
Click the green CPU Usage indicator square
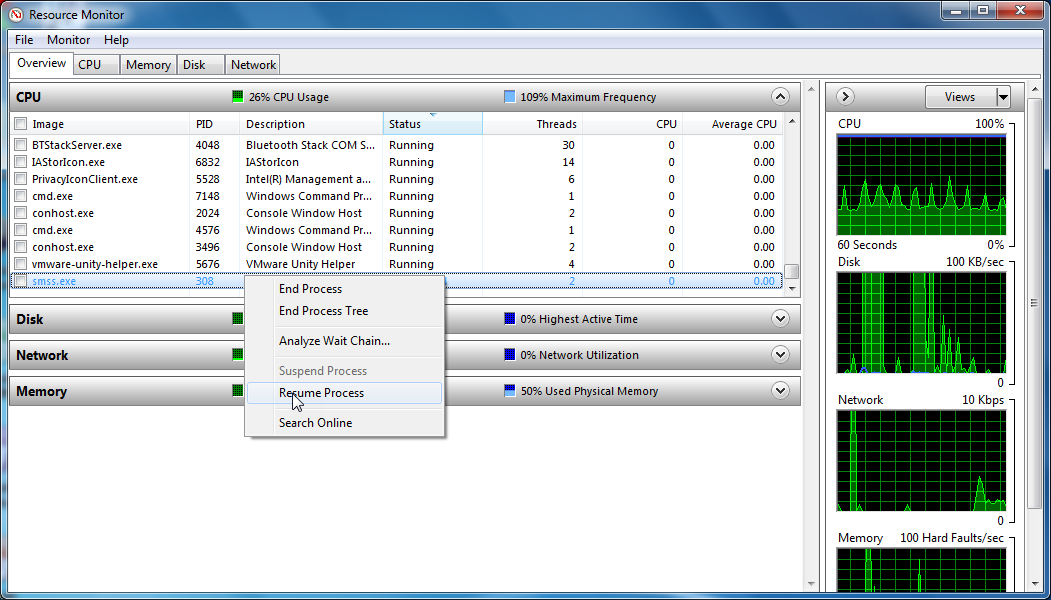[x=237, y=97]
